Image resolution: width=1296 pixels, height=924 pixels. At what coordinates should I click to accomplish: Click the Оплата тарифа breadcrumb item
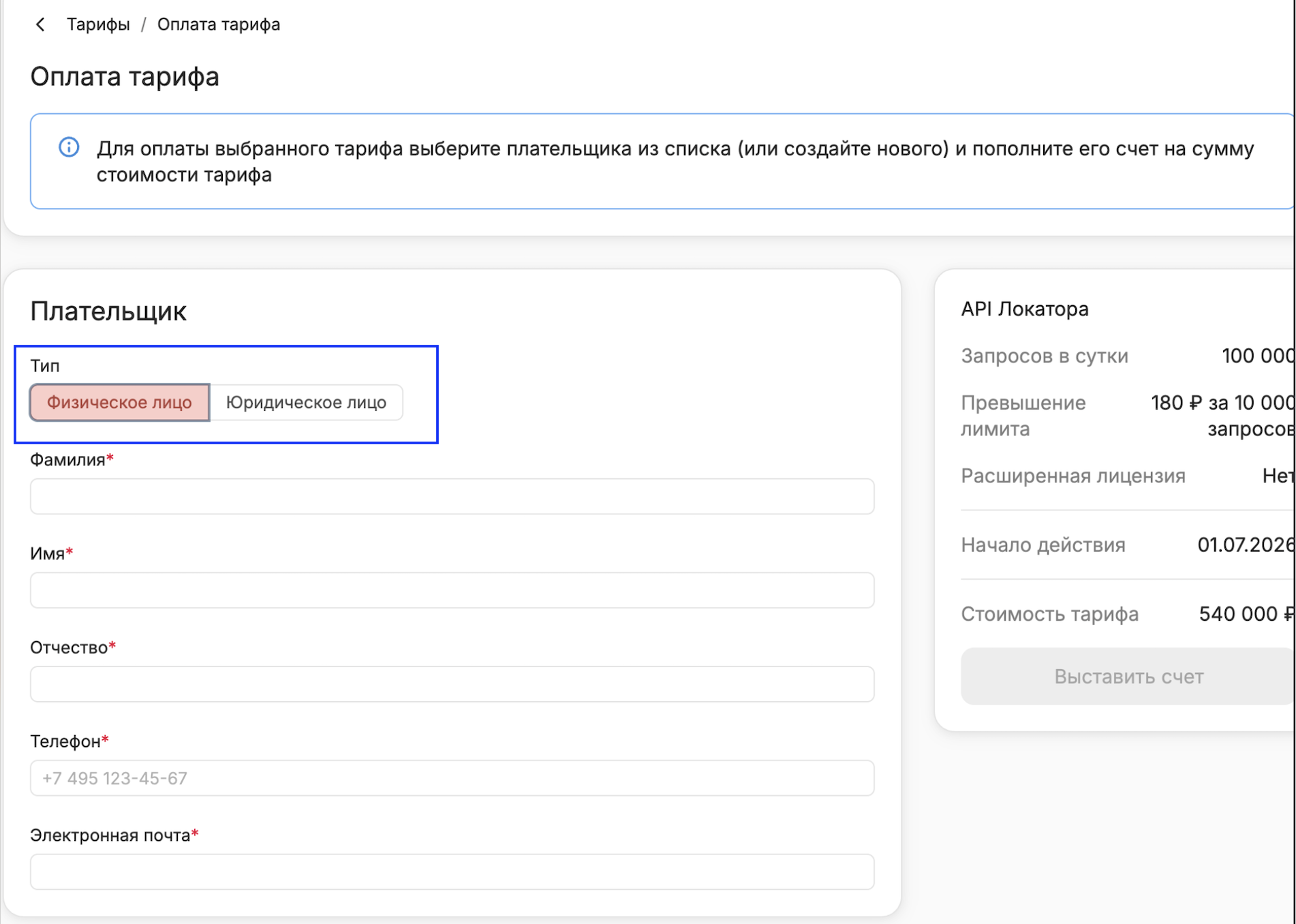(219, 25)
